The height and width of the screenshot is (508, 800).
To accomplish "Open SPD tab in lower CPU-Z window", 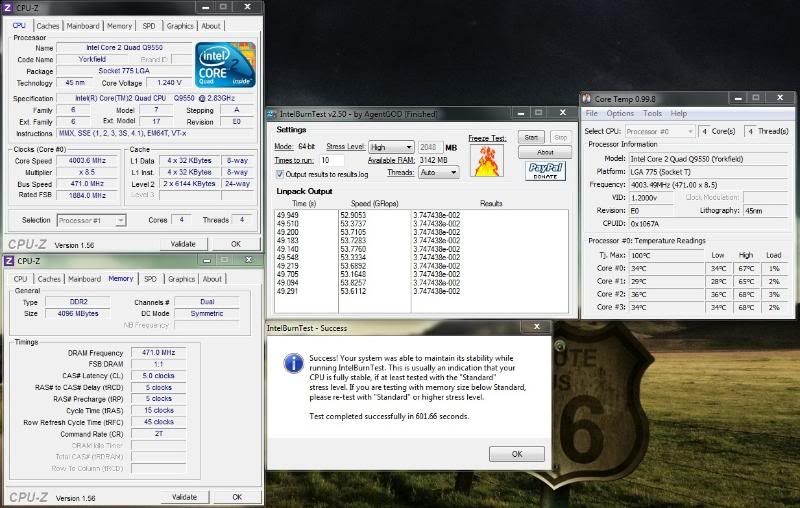I will tap(151, 279).
